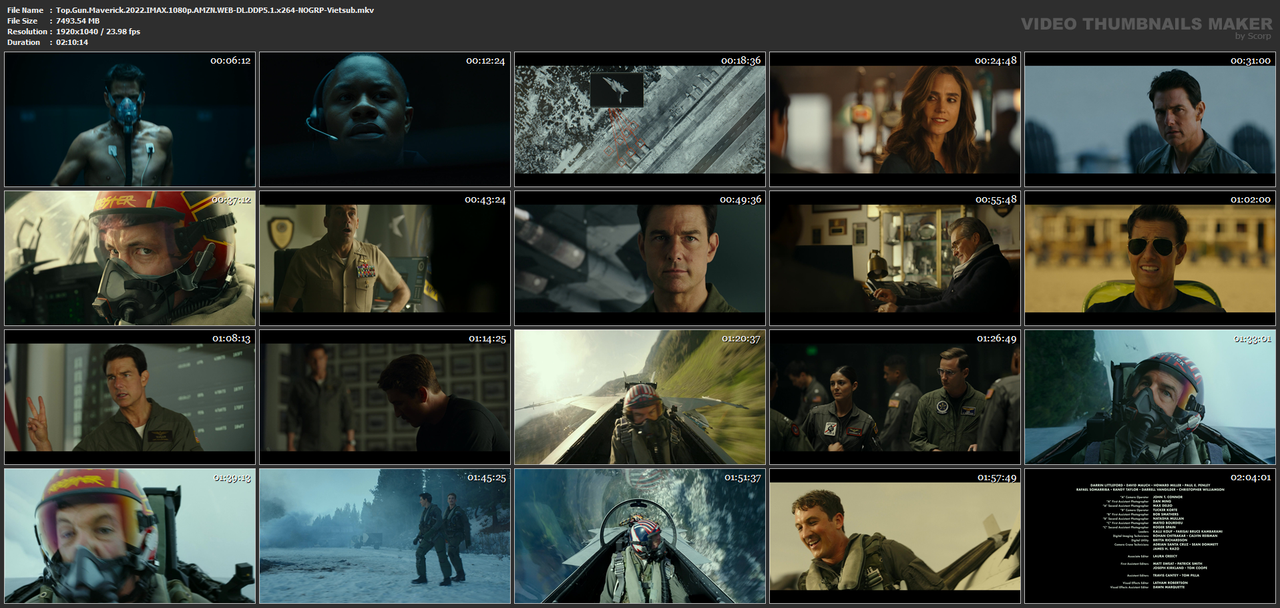Click the resolution value 1920x1040 / 23.98 fps
Screen dimensions: 1280x608
[98, 31]
